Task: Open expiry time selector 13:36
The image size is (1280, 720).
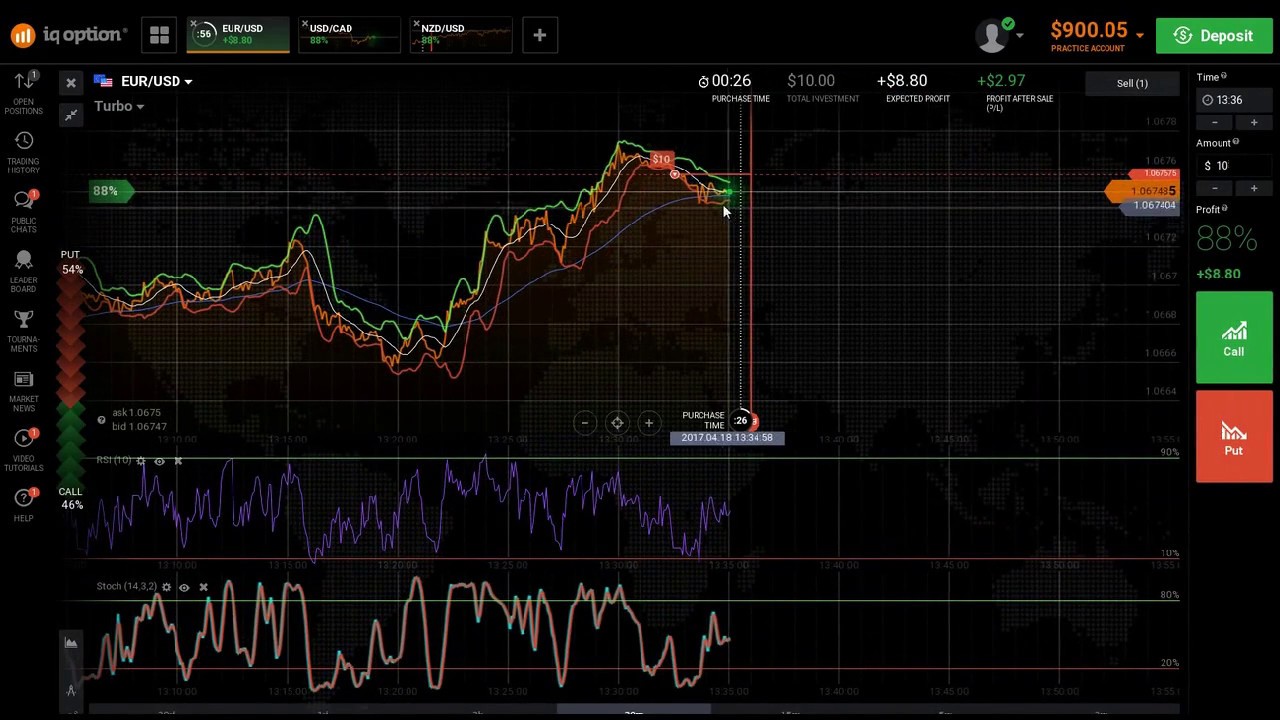Action: pos(1234,100)
